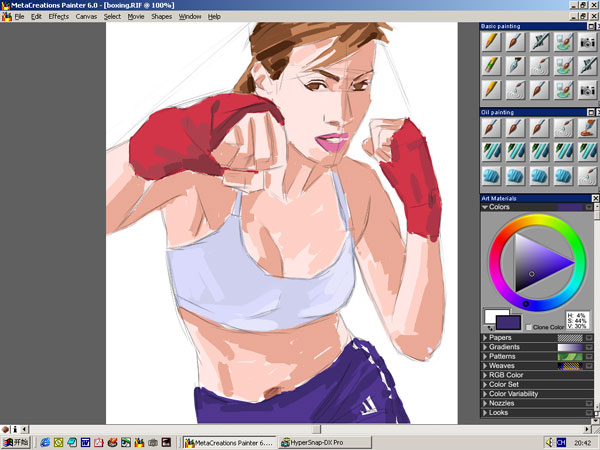Screen dimensions: 600x450
Task: Click the swap colors arrow icon below swatches
Action: [489, 327]
